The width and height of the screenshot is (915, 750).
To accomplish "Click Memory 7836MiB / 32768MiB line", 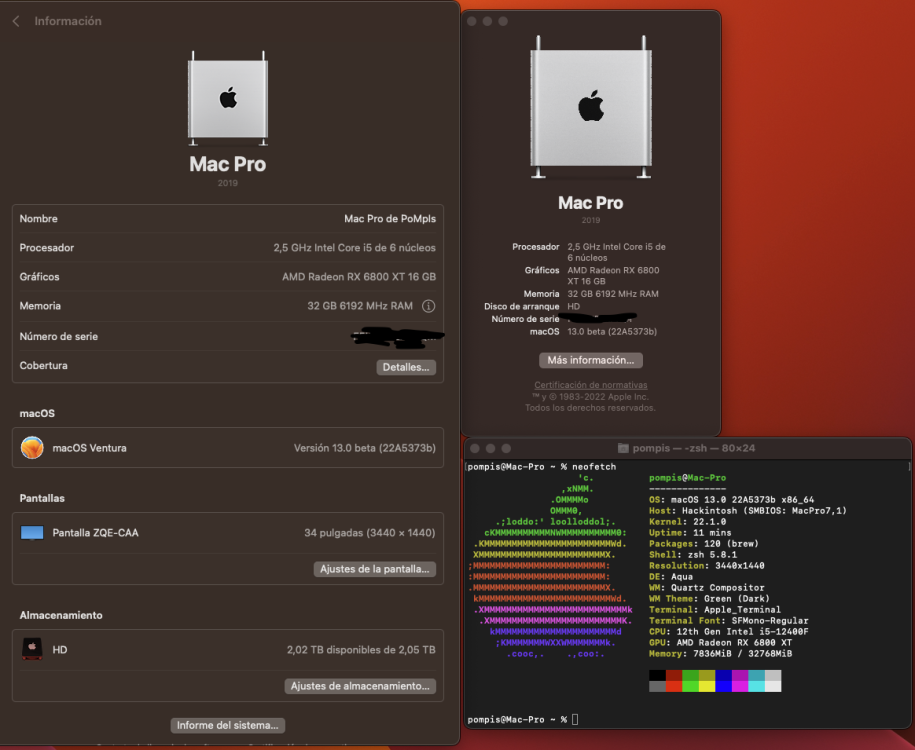I will 720,654.
